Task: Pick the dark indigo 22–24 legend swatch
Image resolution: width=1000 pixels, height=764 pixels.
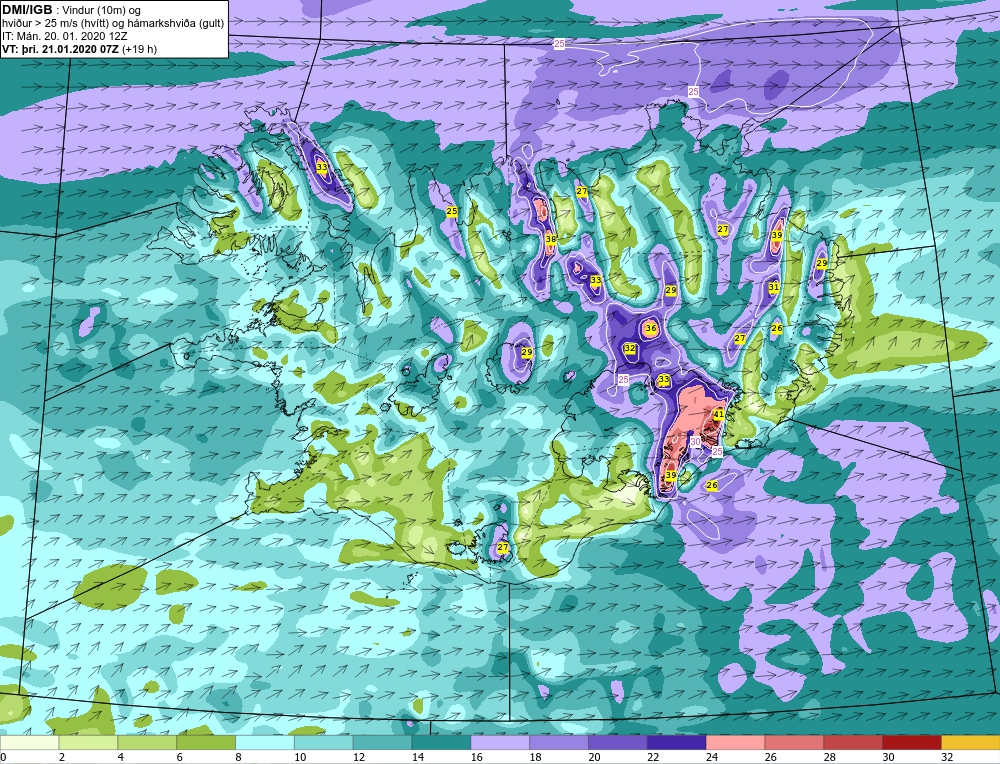Action: [676, 743]
